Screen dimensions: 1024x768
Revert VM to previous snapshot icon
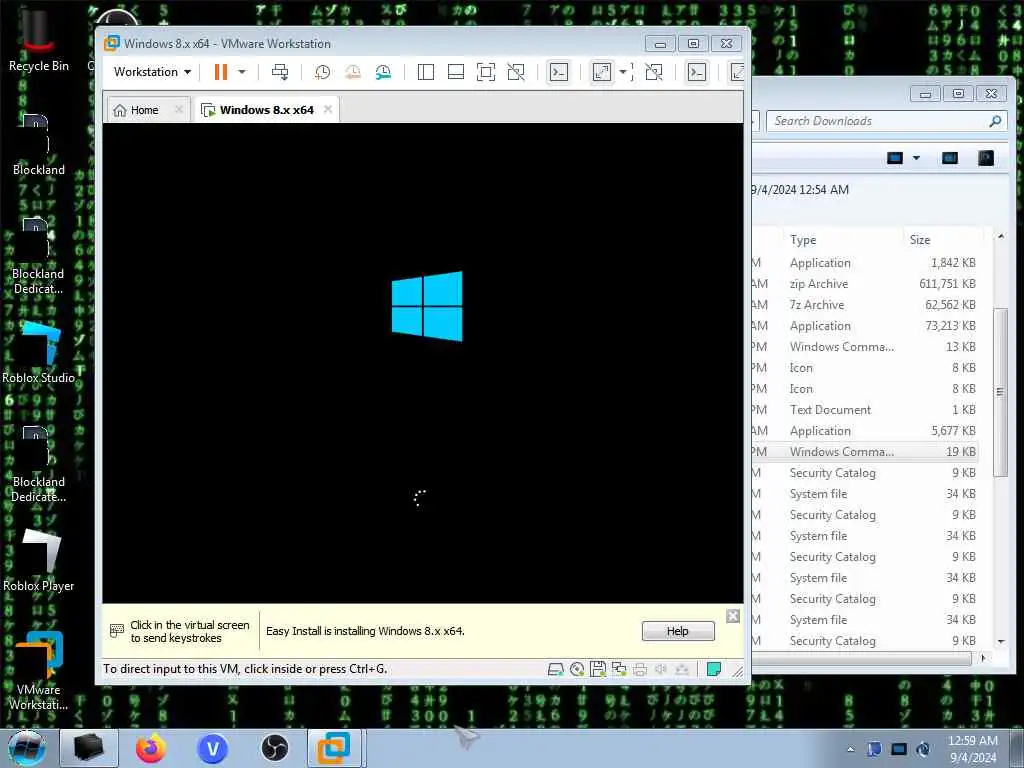click(353, 72)
